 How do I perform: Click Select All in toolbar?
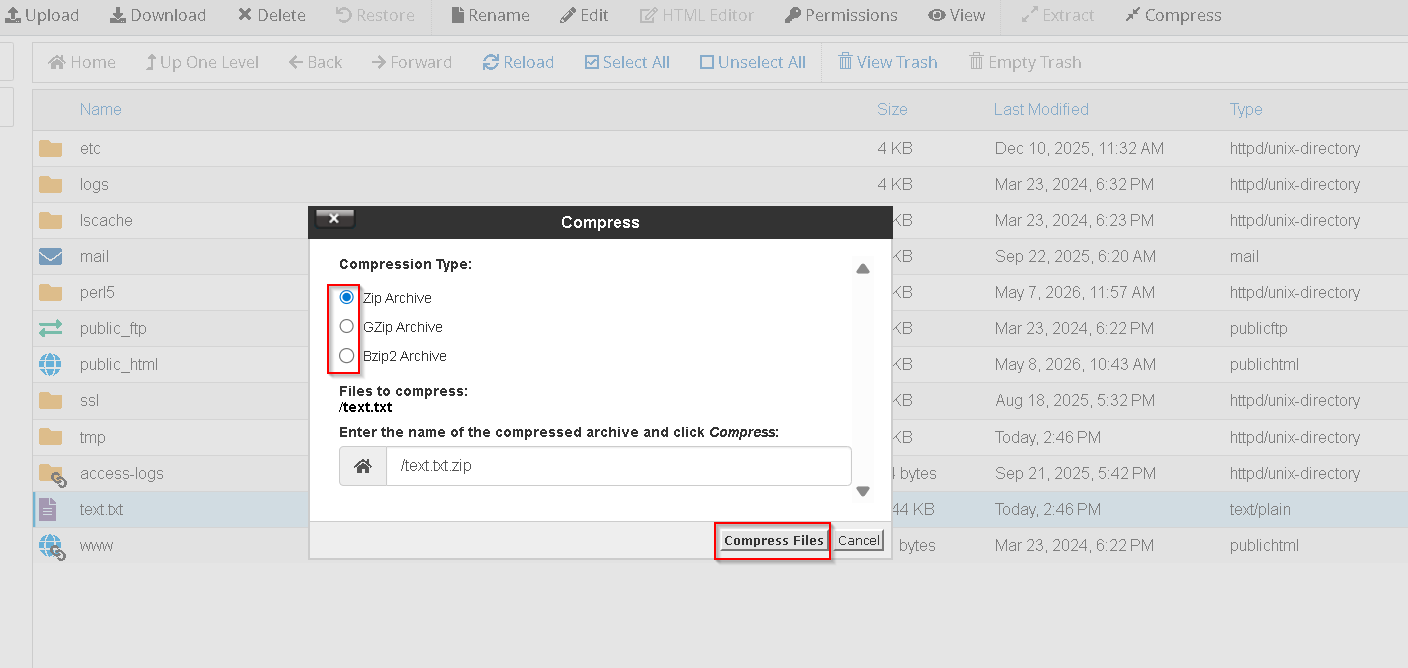(x=627, y=62)
